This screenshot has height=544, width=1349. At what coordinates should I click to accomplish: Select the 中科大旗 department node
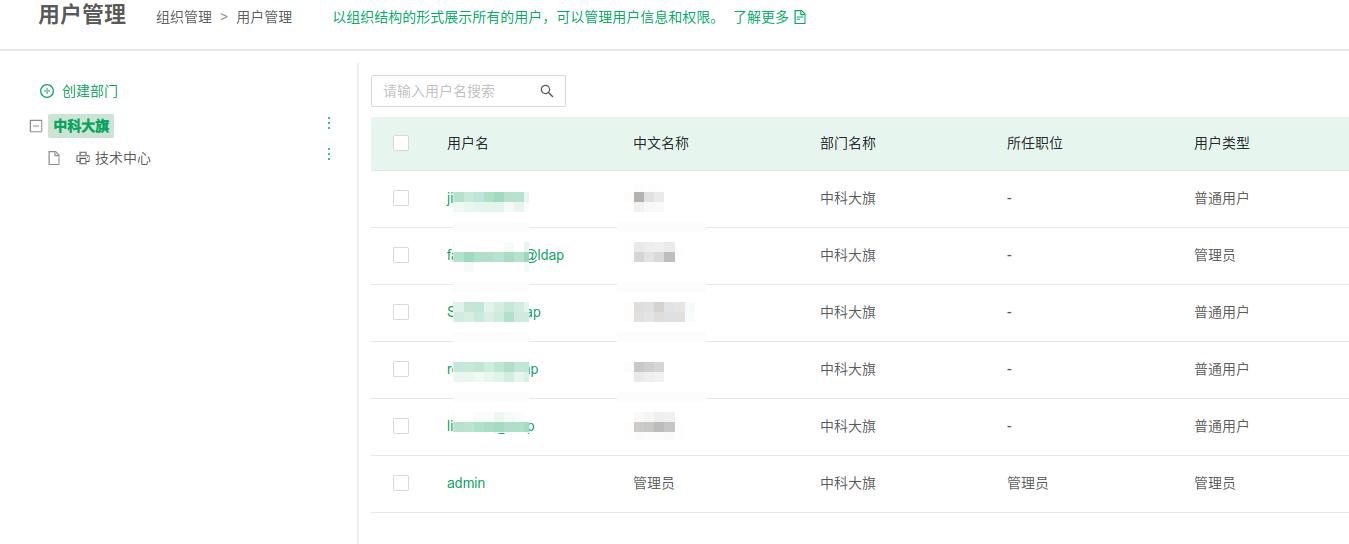point(82,126)
